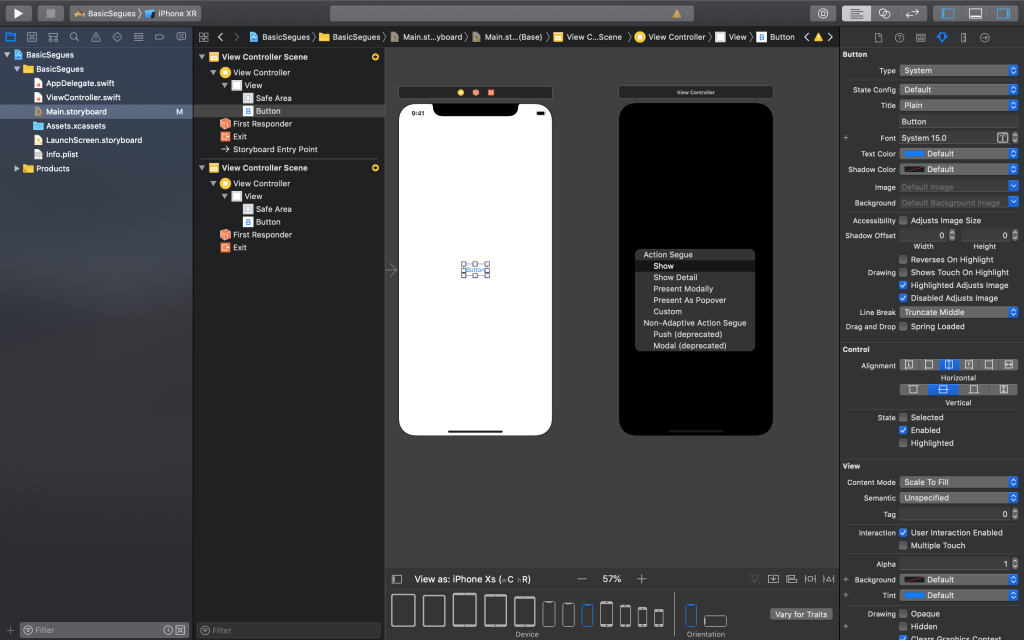Open the Library button in toolbar
Viewport: 1024px width, 640px height.
click(823, 13)
